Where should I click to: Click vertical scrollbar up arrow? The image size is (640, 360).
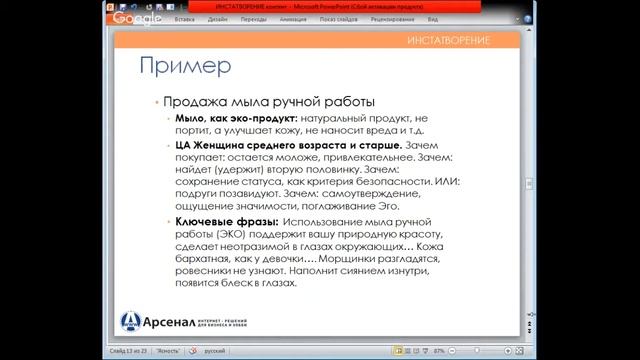pyautogui.click(x=529, y=30)
